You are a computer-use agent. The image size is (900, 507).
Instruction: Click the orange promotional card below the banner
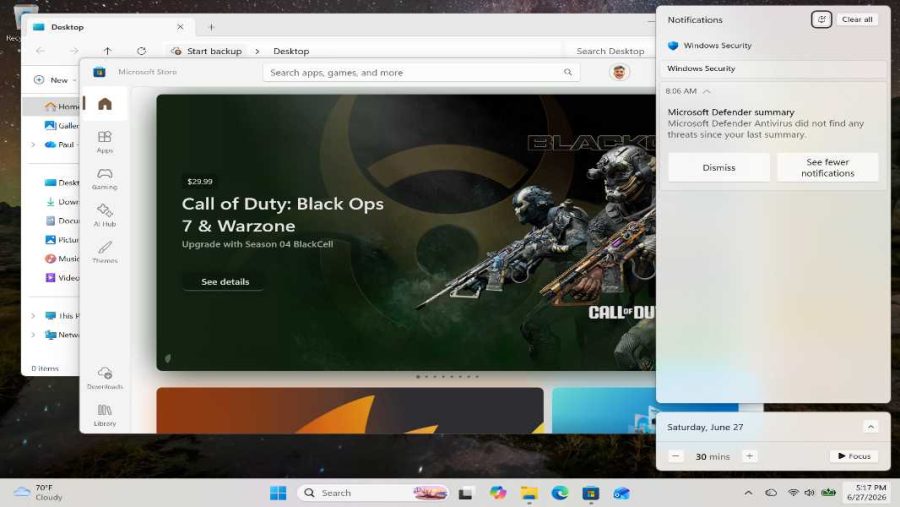click(x=350, y=410)
